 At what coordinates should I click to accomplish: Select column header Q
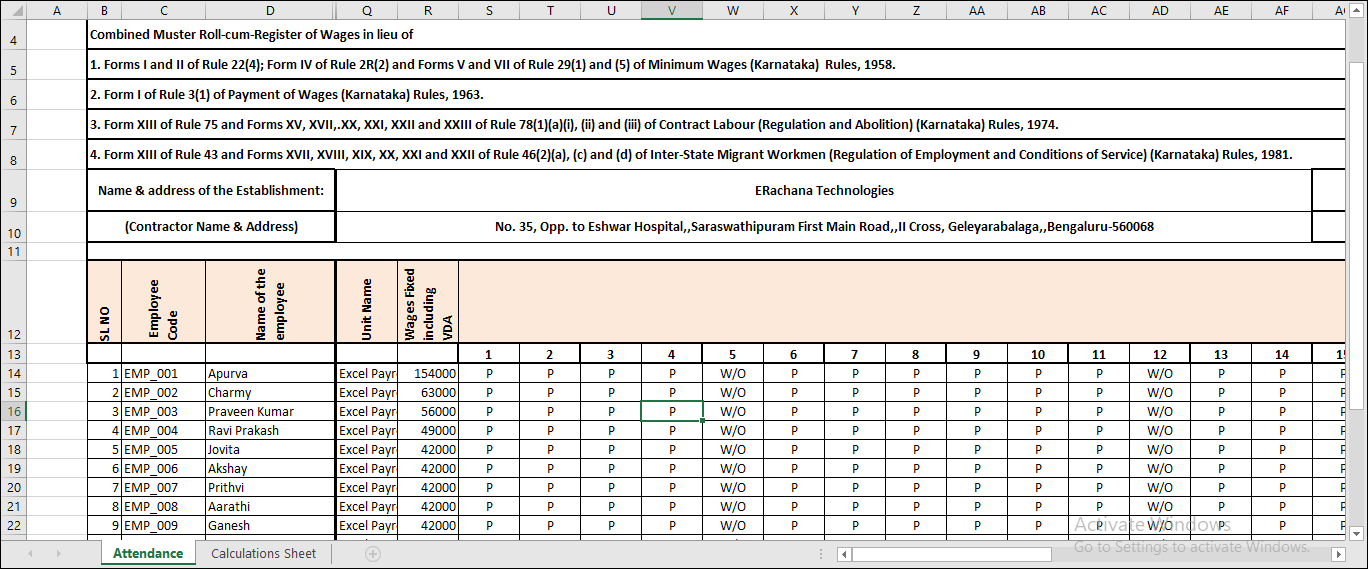tap(366, 10)
